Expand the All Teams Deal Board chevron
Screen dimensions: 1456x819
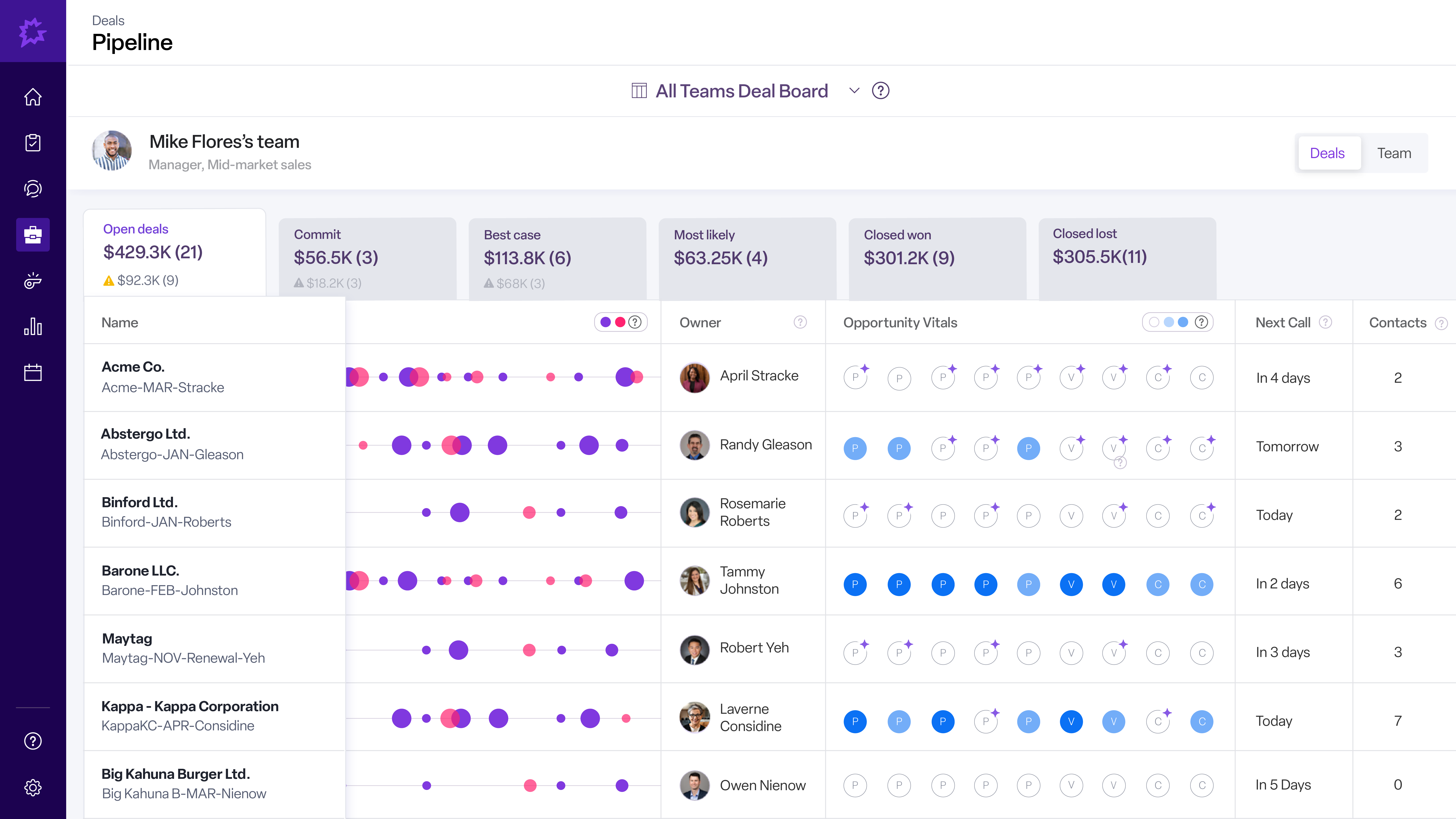(x=854, y=90)
